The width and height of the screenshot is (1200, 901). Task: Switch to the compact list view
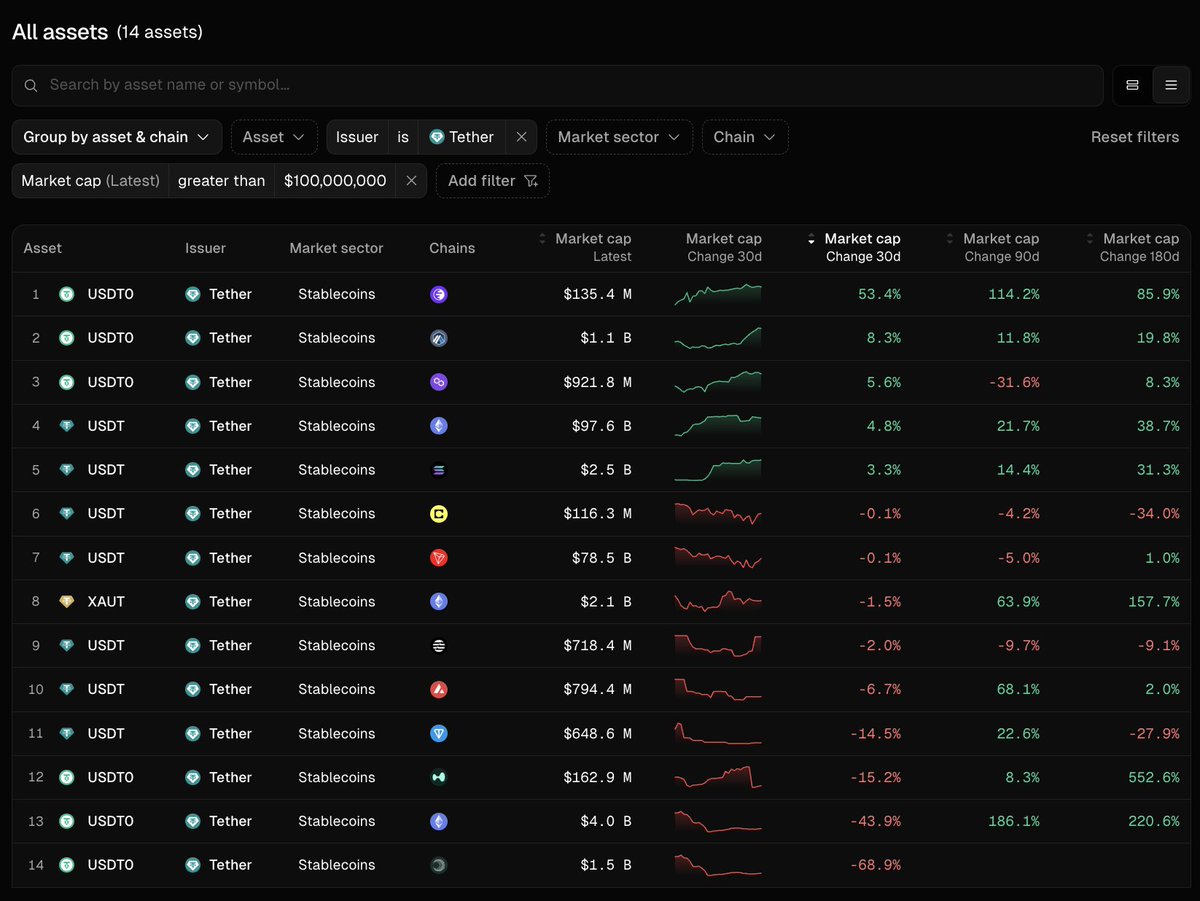point(1171,85)
